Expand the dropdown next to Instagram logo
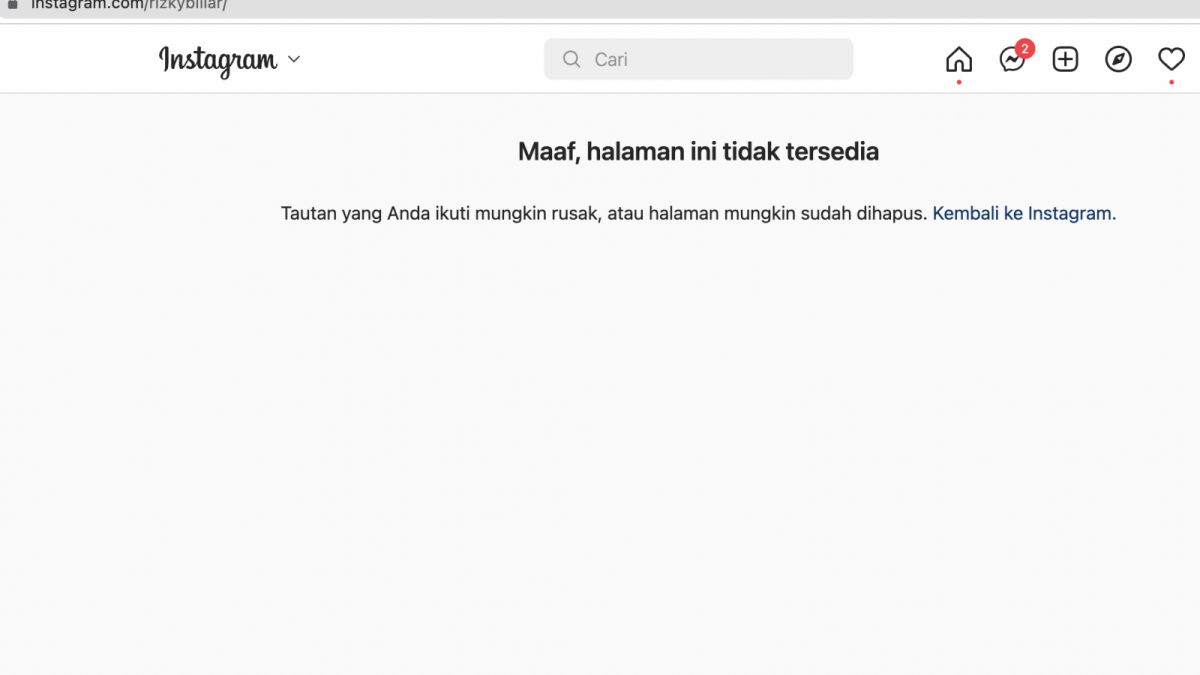1200x675 pixels. pos(293,60)
